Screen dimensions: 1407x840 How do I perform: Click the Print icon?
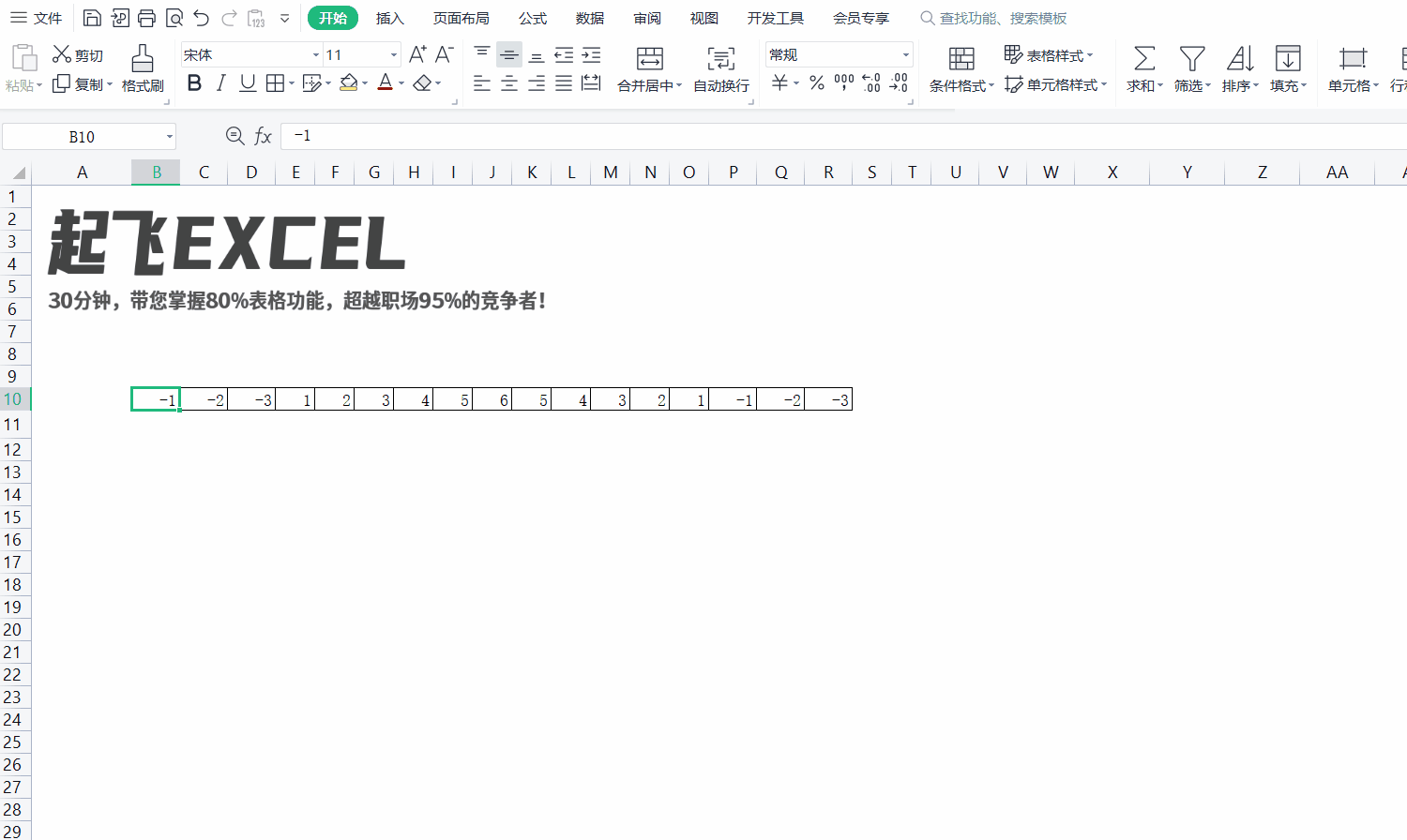click(146, 18)
